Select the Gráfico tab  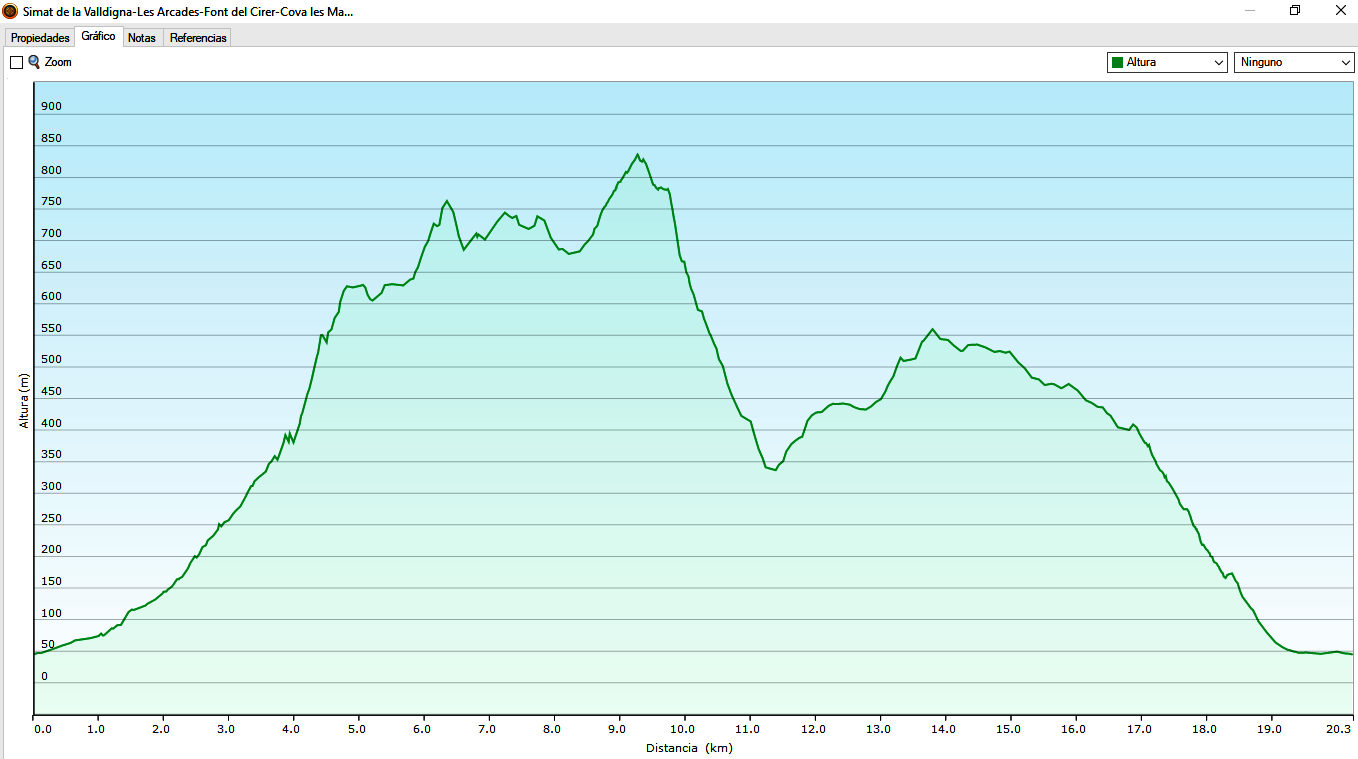point(98,36)
